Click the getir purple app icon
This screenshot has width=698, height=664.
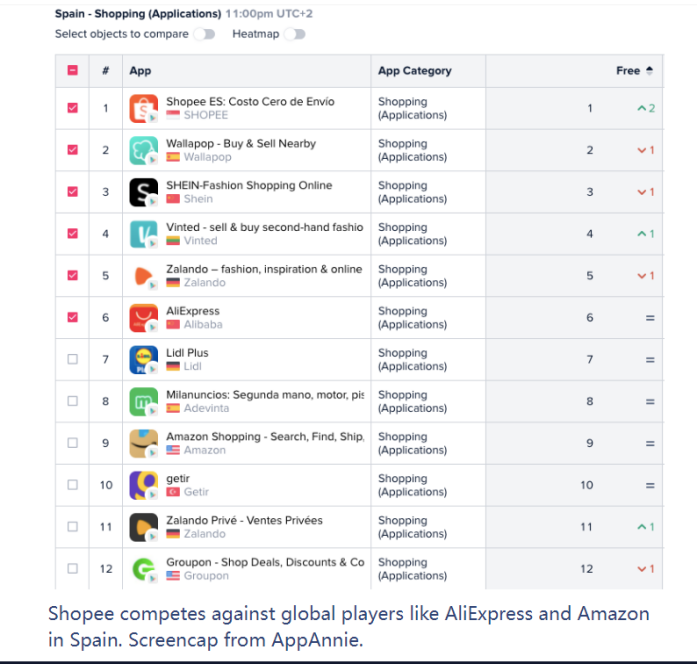coord(143,485)
